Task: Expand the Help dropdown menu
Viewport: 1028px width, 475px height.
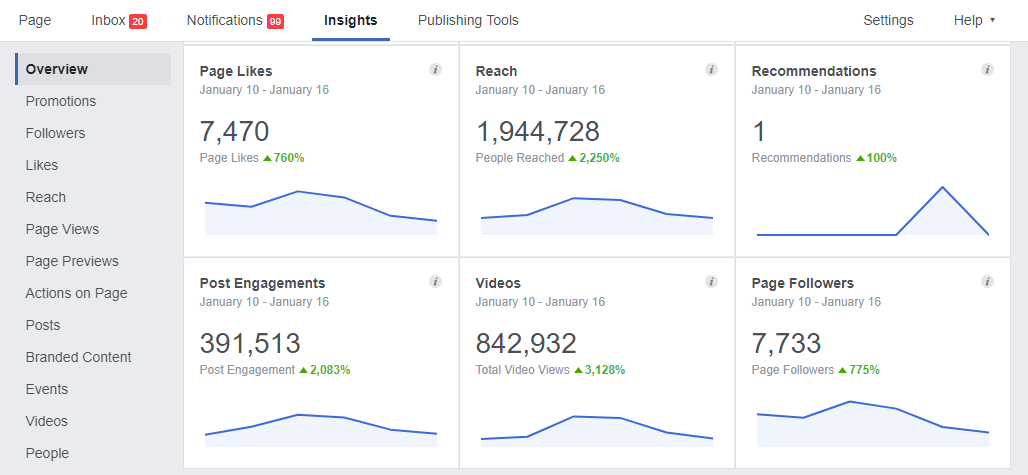Action: click(x=974, y=20)
